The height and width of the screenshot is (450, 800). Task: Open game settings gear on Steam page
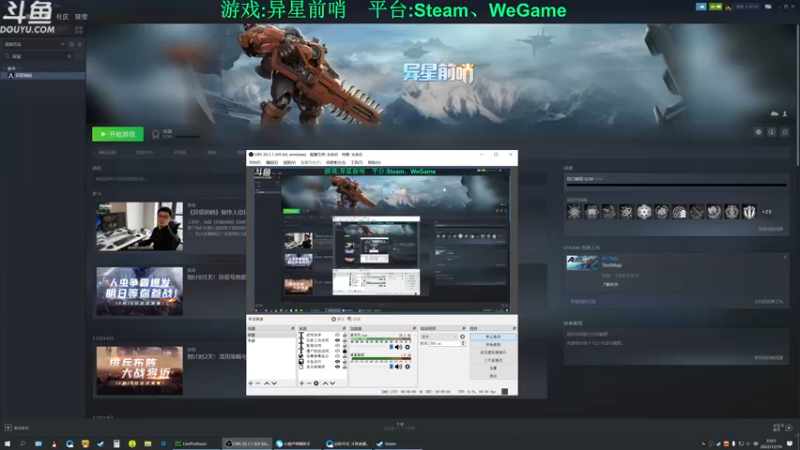[x=759, y=132]
